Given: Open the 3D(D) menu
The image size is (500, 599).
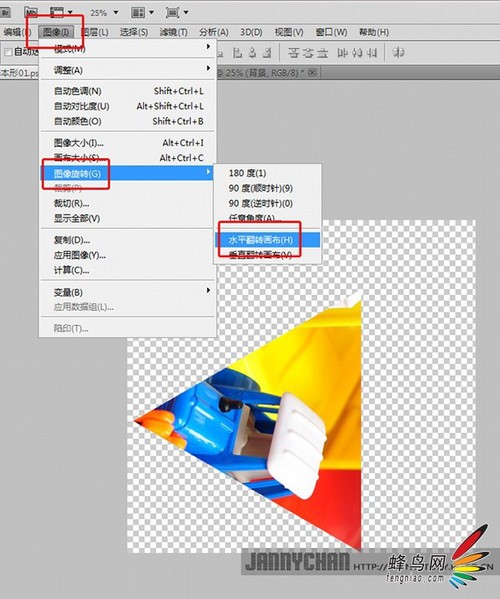Looking at the screenshot, I should (251, 32).
